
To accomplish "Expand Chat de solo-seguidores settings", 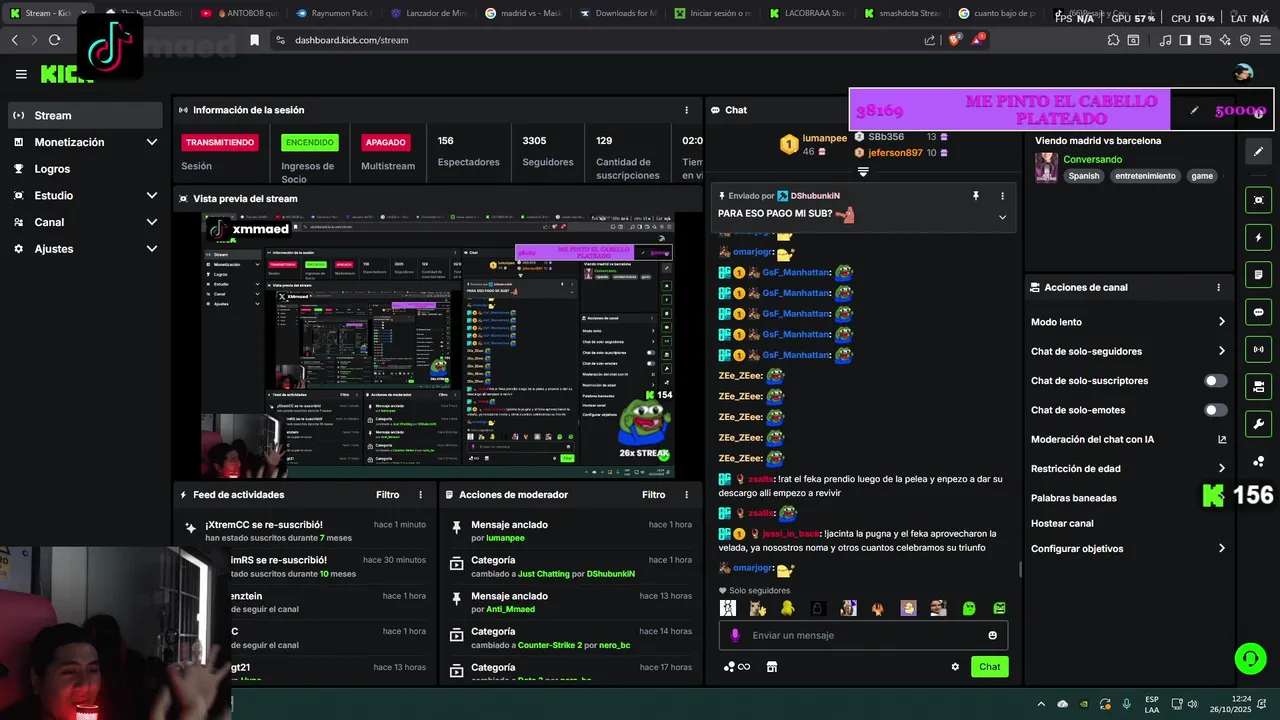I will (x=1128, y=351).
